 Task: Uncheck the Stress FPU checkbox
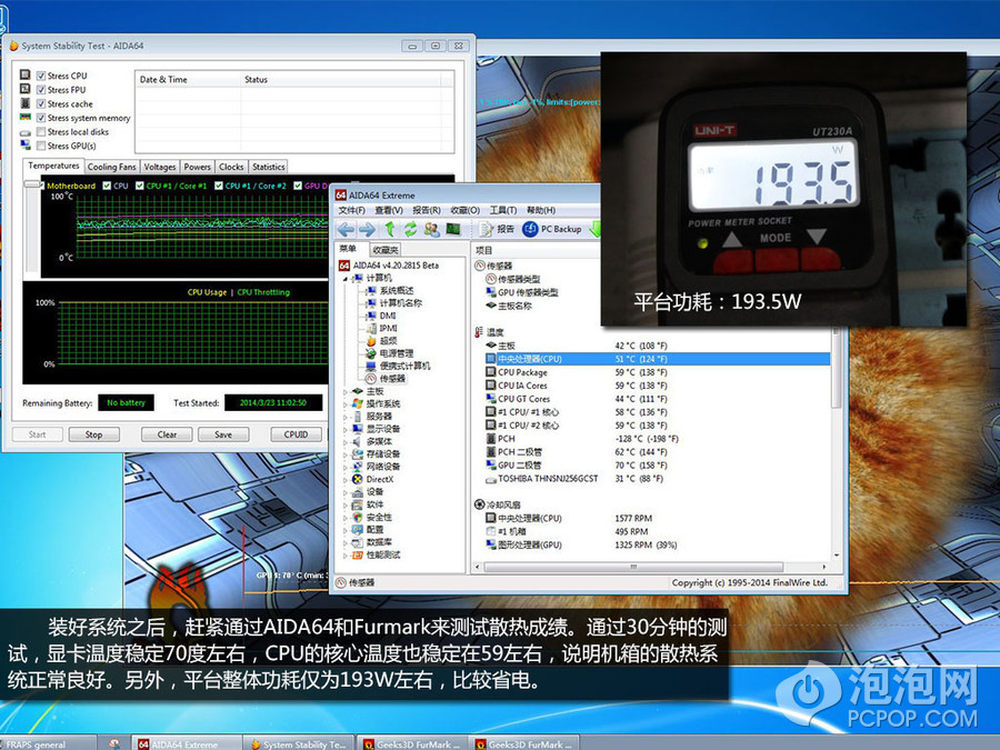41,90
